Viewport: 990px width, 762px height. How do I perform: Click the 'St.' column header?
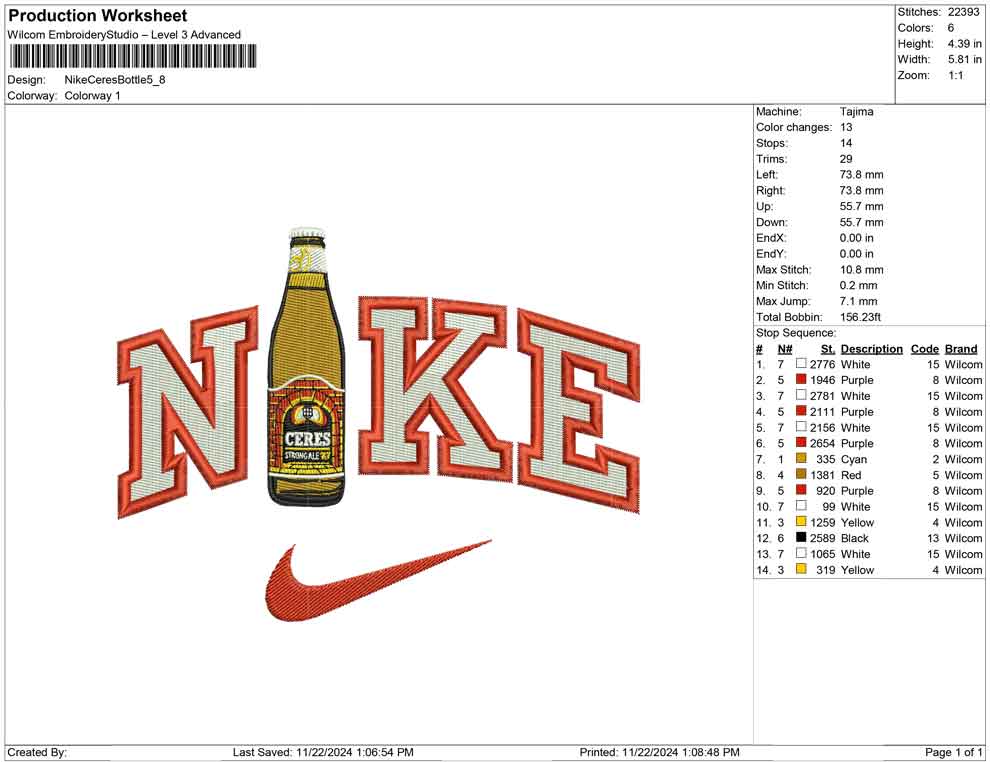coord(828,349)
